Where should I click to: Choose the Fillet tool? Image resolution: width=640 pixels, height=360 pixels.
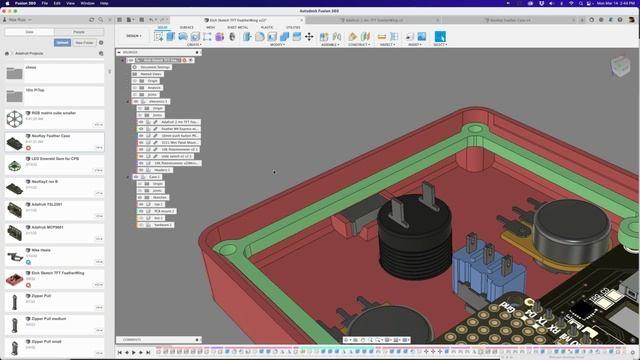coord(260,37)
